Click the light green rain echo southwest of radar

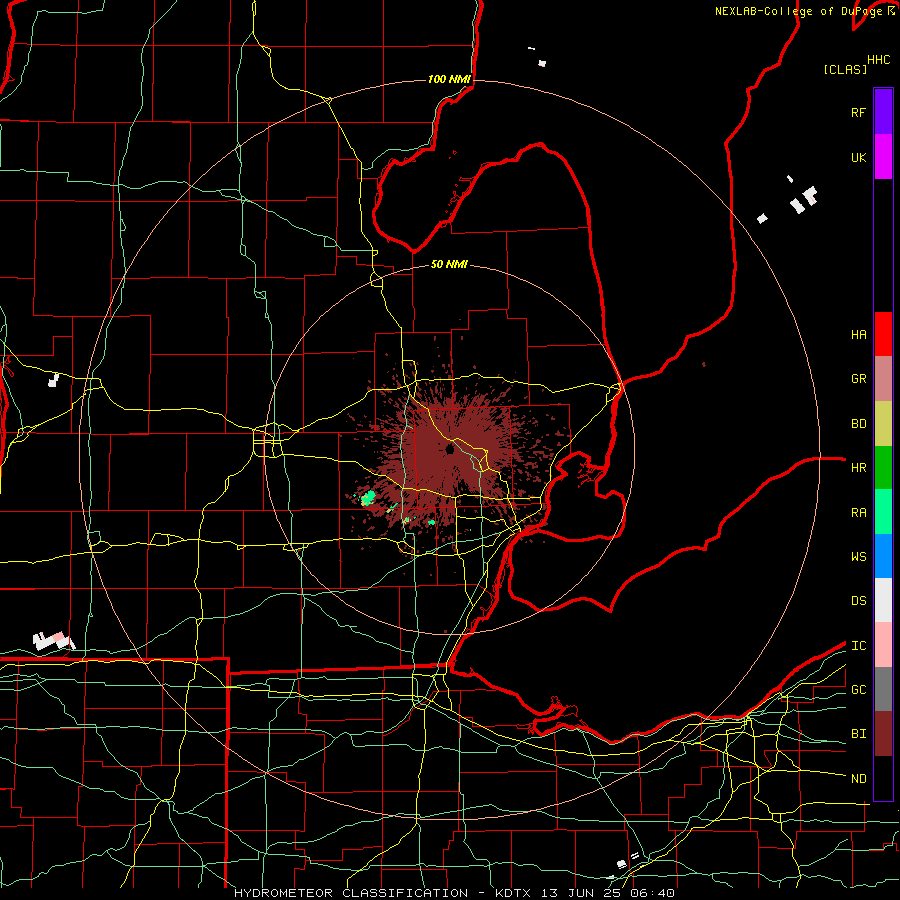367,497
